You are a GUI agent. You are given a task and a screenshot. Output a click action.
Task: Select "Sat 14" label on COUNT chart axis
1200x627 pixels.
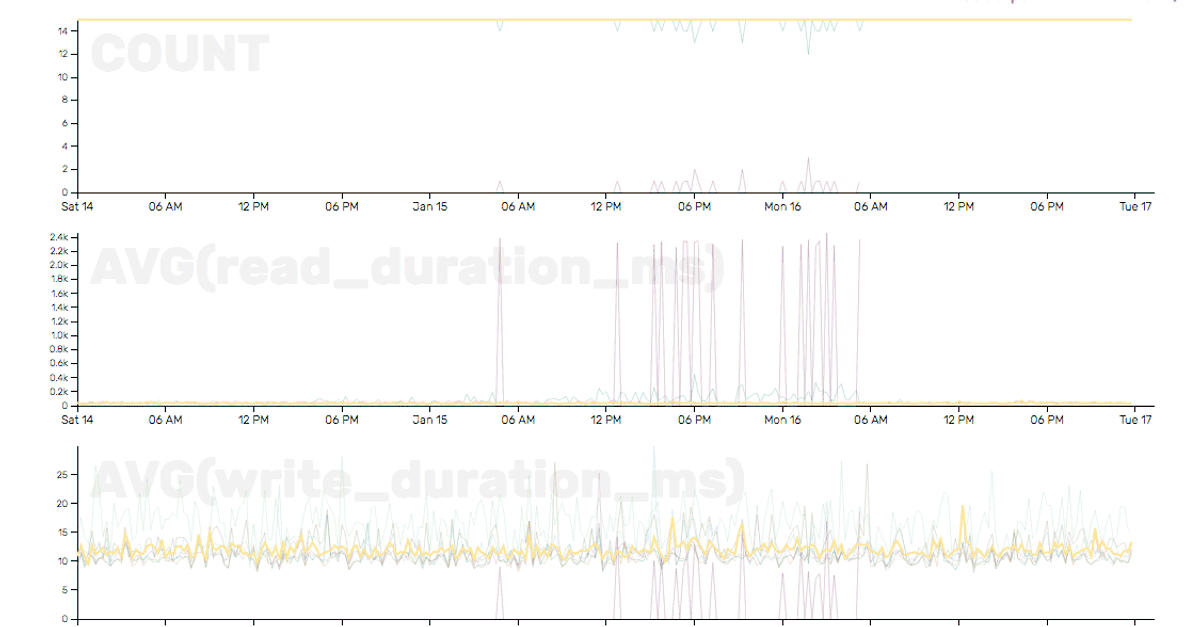[x=77, y=207]
